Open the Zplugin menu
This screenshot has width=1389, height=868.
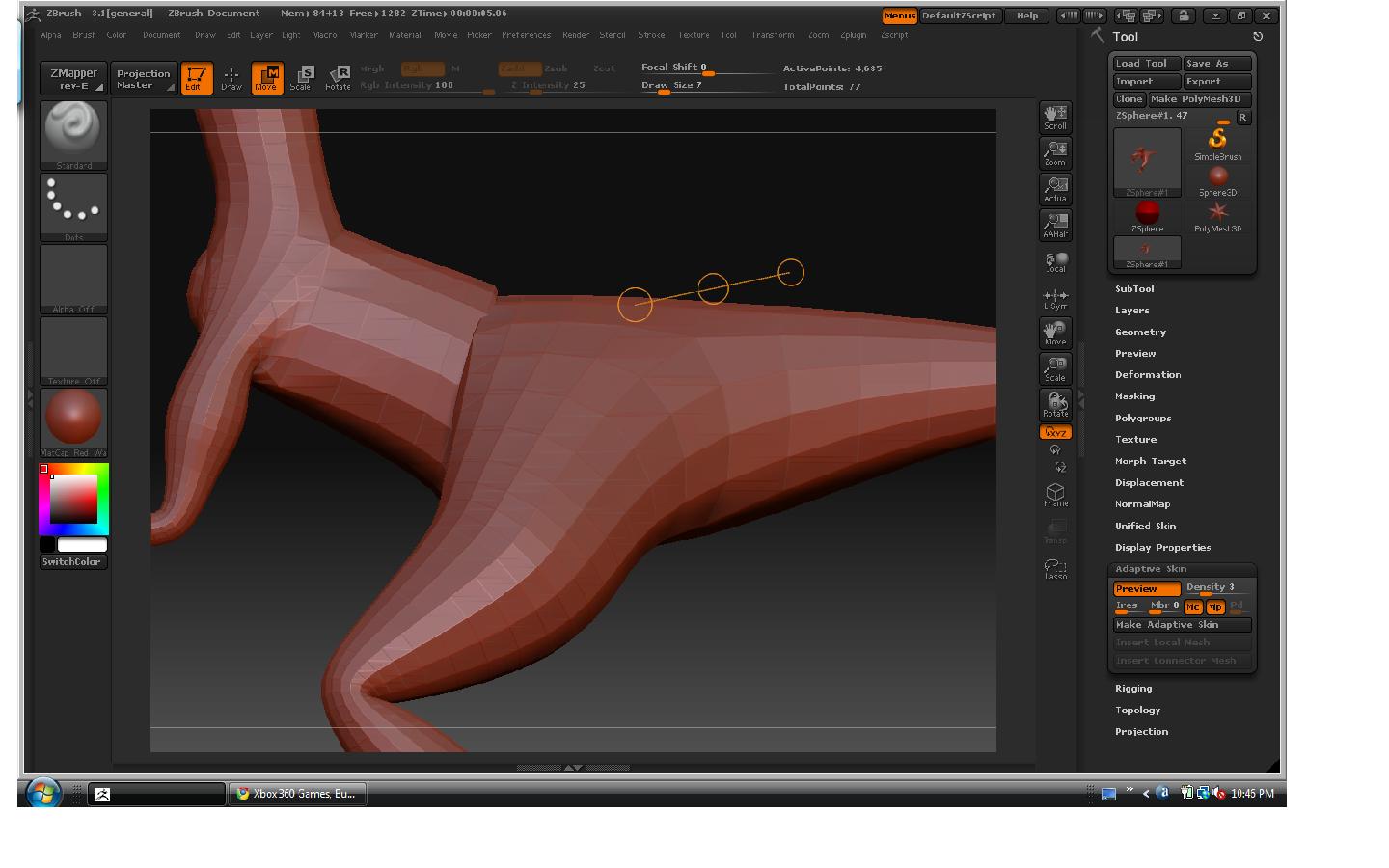click(853, 35)
